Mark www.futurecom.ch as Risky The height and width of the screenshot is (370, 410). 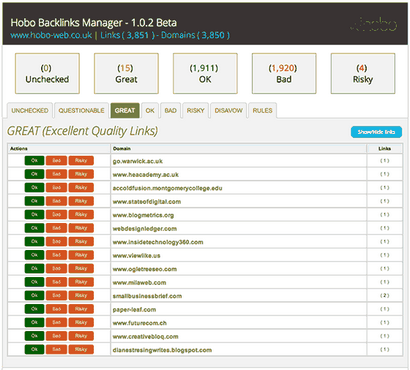coord(81,322)
